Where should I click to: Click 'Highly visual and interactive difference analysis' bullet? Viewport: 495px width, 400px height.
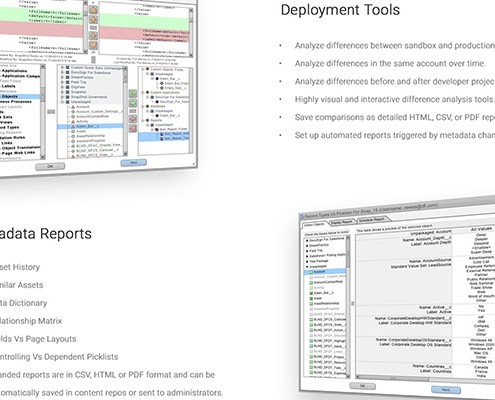pos(394,99)
